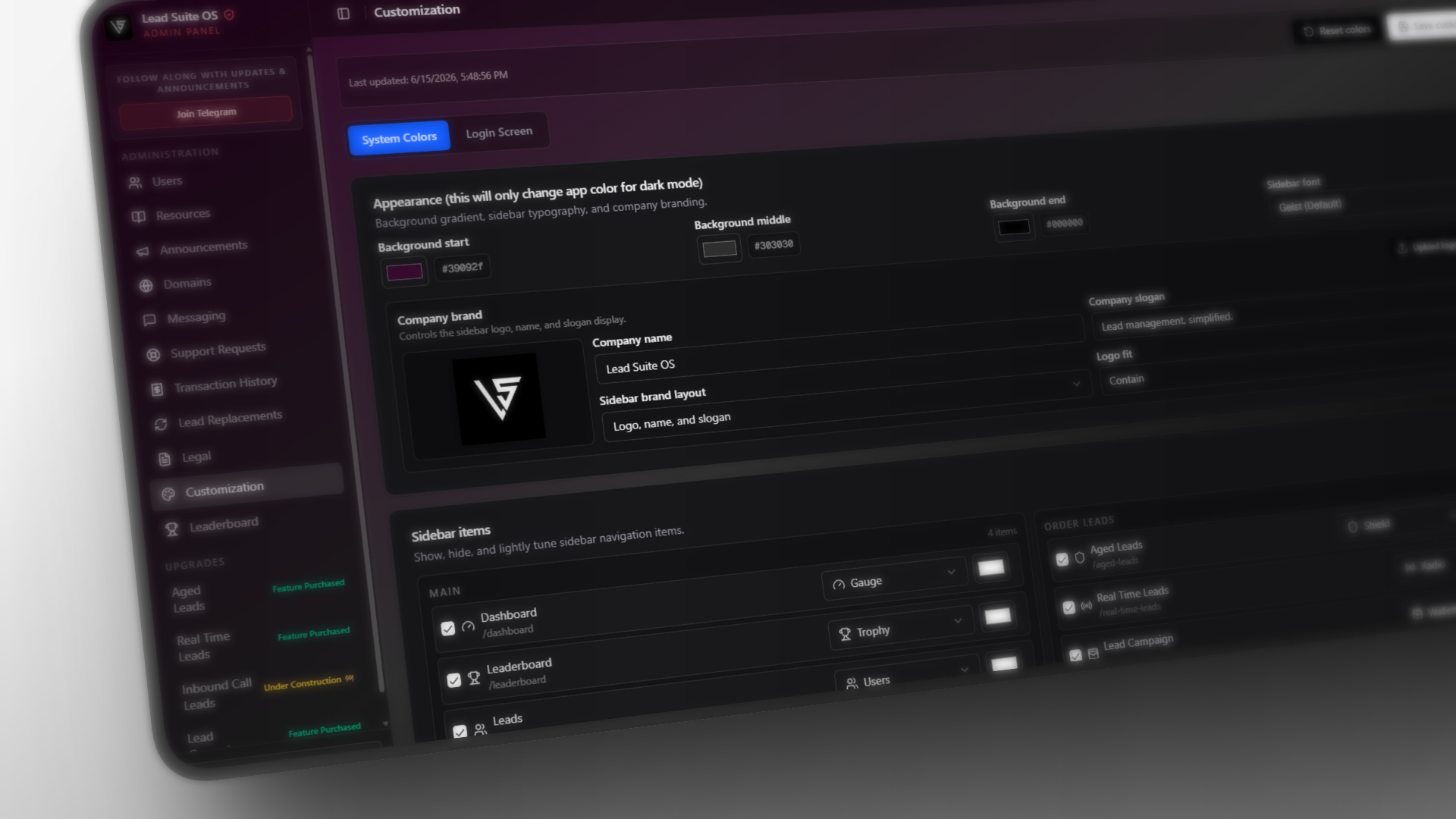Viewport: 1456px width, 819px height.
Task: Click the Reset colors button
Action: [x=1337, y=30]
